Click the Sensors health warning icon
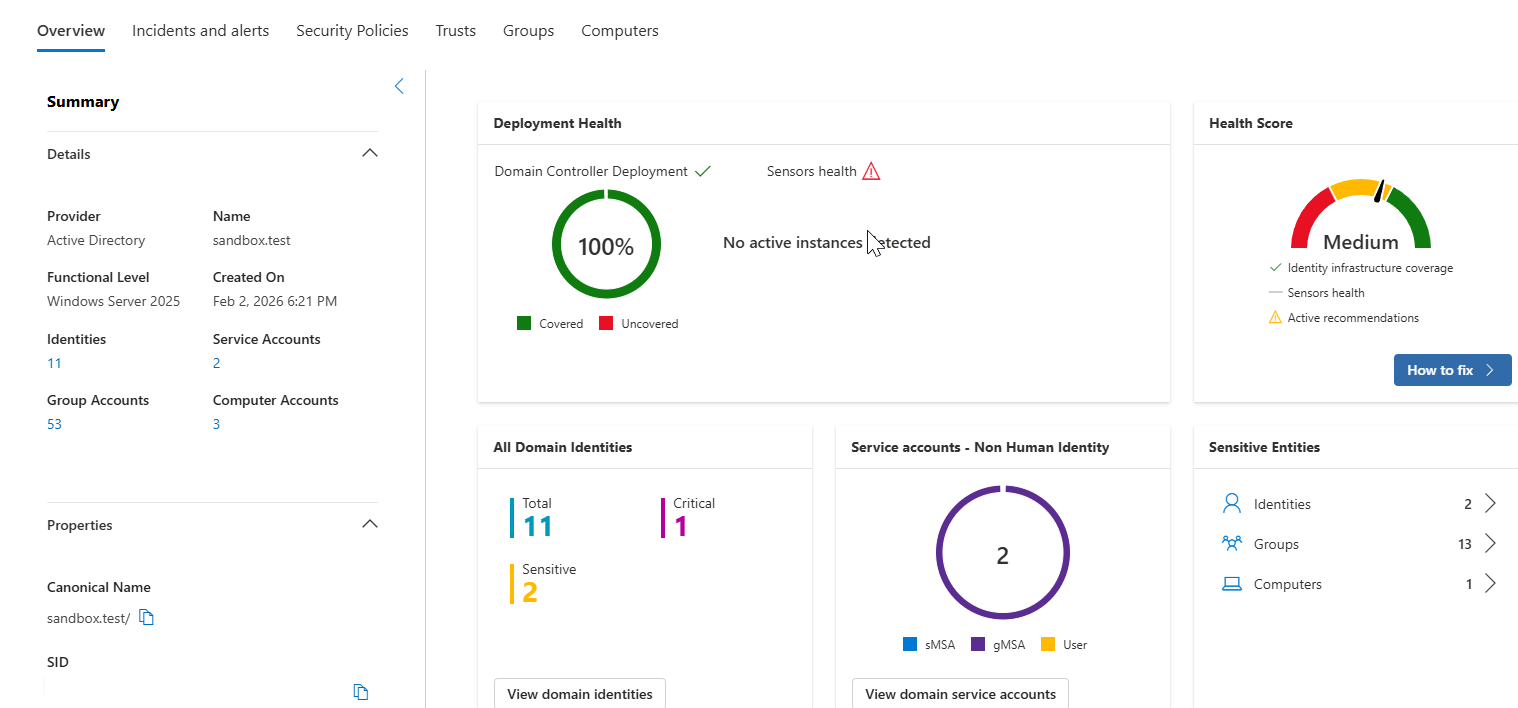1518x708 pixels. [870, 171]
